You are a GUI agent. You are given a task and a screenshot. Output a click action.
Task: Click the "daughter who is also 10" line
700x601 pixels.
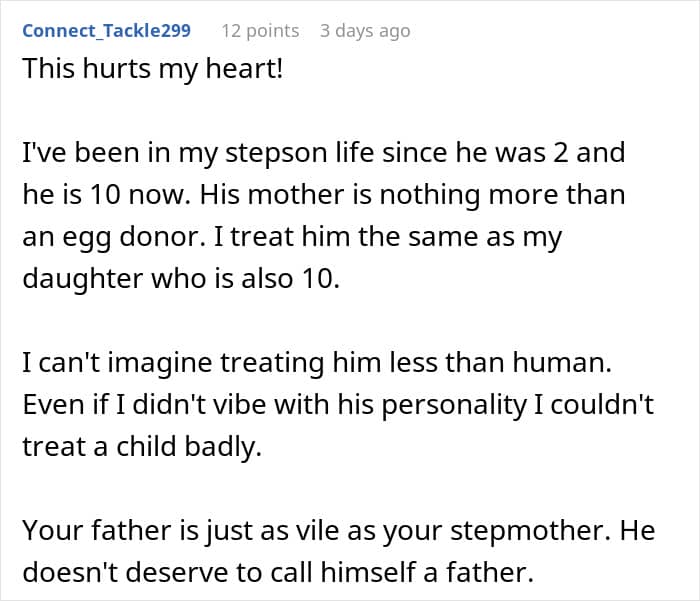click(181, 277)
